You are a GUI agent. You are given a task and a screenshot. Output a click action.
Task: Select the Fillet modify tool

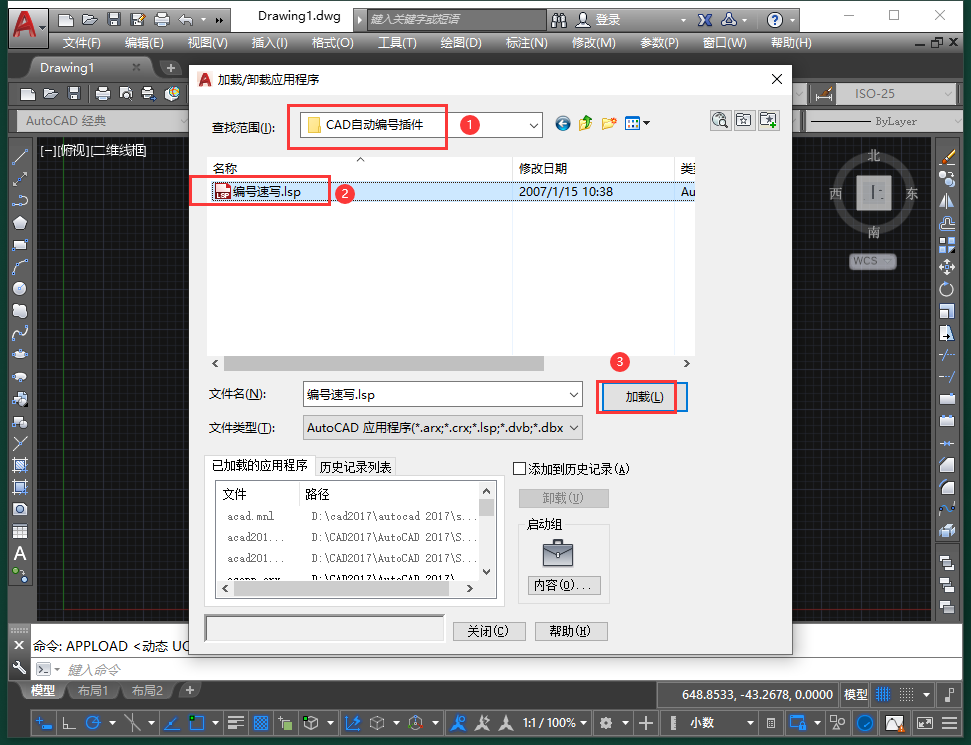[947, 487]
